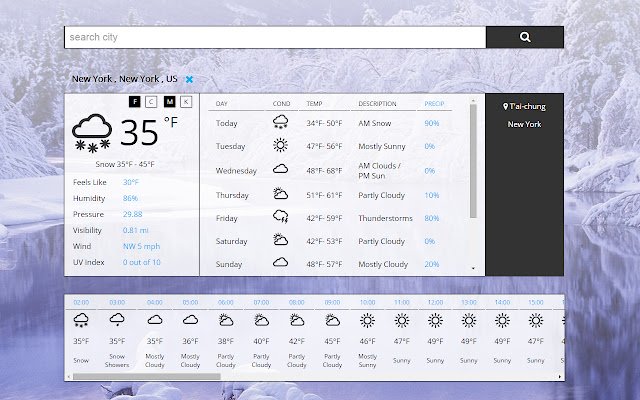This screenshot has height=400, width=640.
Task: Click the 15:00 sunny icon
Action: tap(536, 320)
